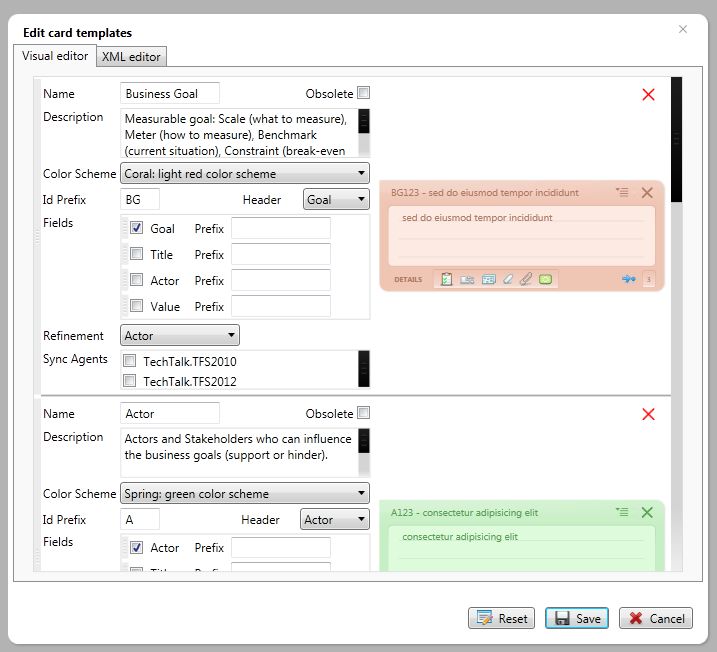The width and height of the screenshot is (717, 652).
Task: Click the Measurable goal description text box
Action: click(x=239, y=133)
